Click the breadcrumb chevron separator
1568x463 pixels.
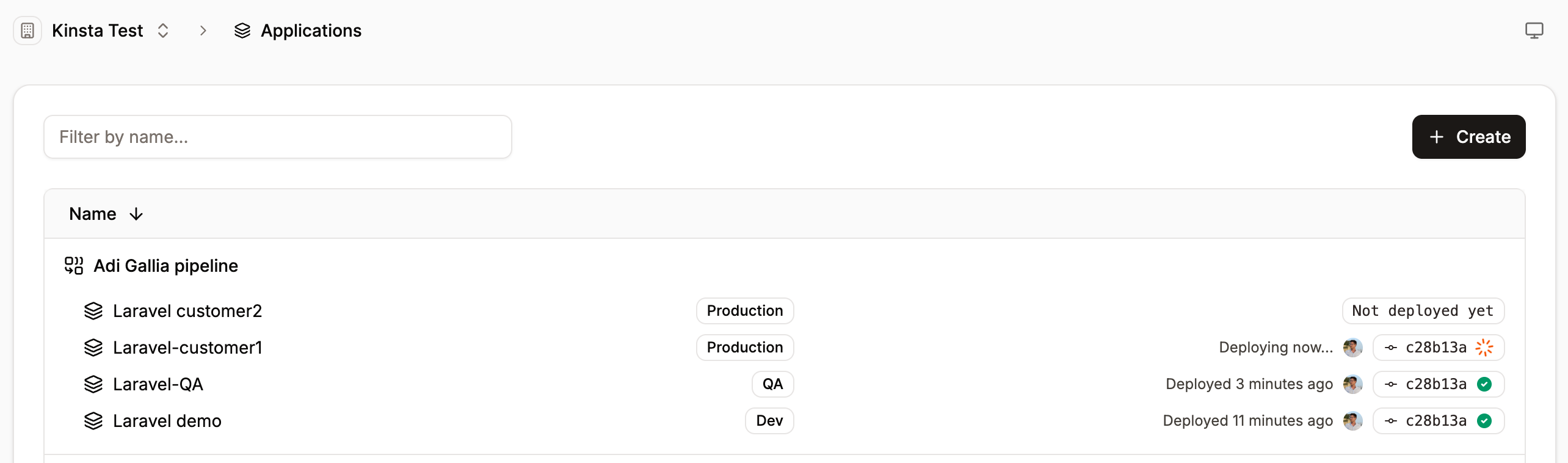tap(203, 31)
